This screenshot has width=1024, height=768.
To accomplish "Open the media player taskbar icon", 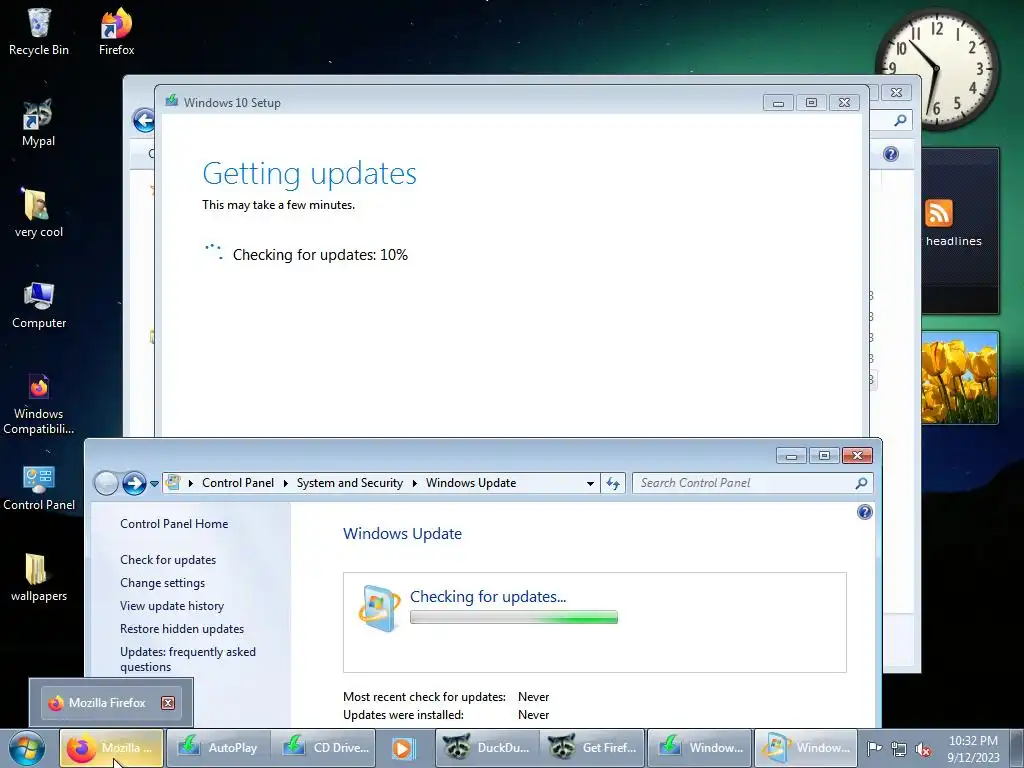I will pyautogui.click(x=403, y=748).
